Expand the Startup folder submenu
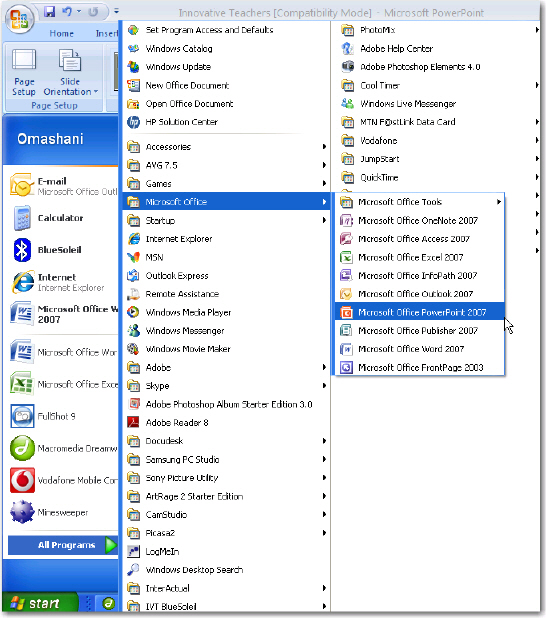Viewport: 546px width, 618px height. tap(226, 220)
